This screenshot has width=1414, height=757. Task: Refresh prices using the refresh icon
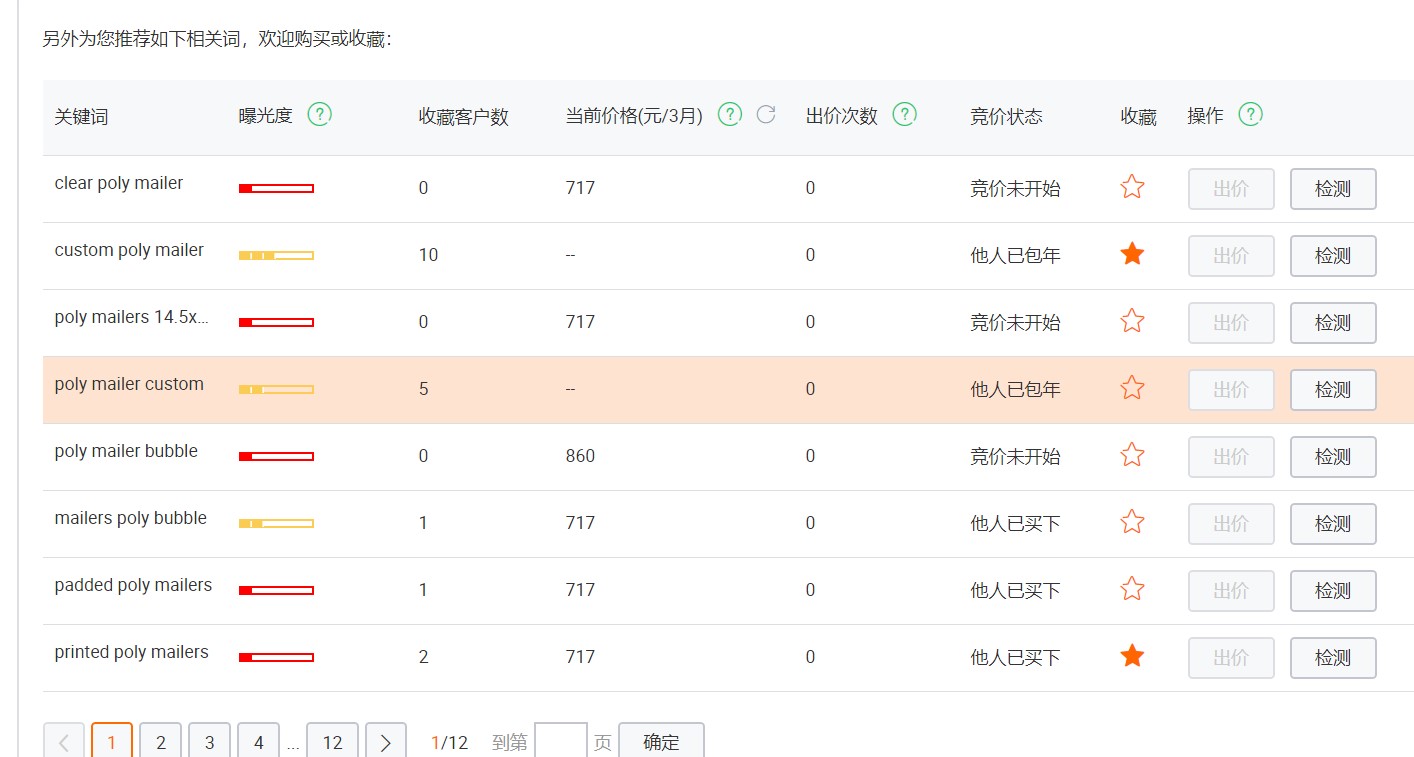[x=766, y=114]
